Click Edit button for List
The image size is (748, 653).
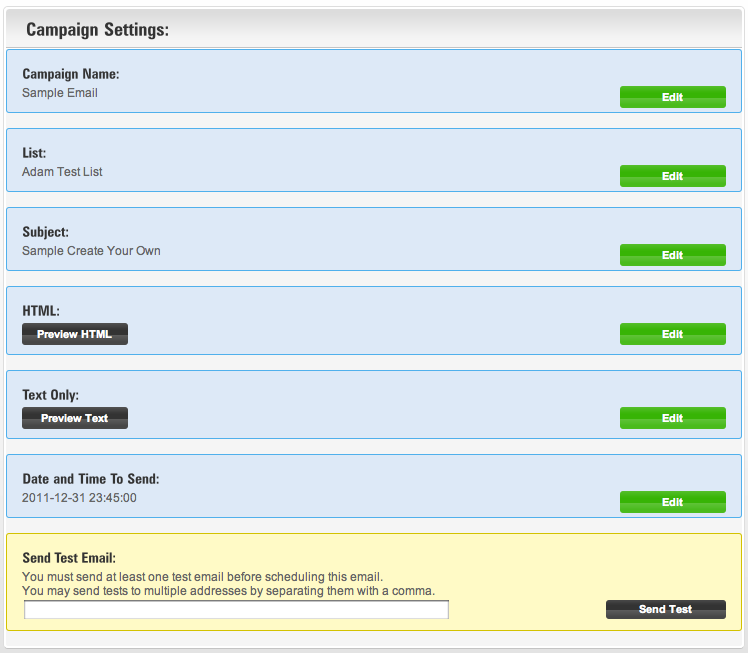tap(673, 176)
